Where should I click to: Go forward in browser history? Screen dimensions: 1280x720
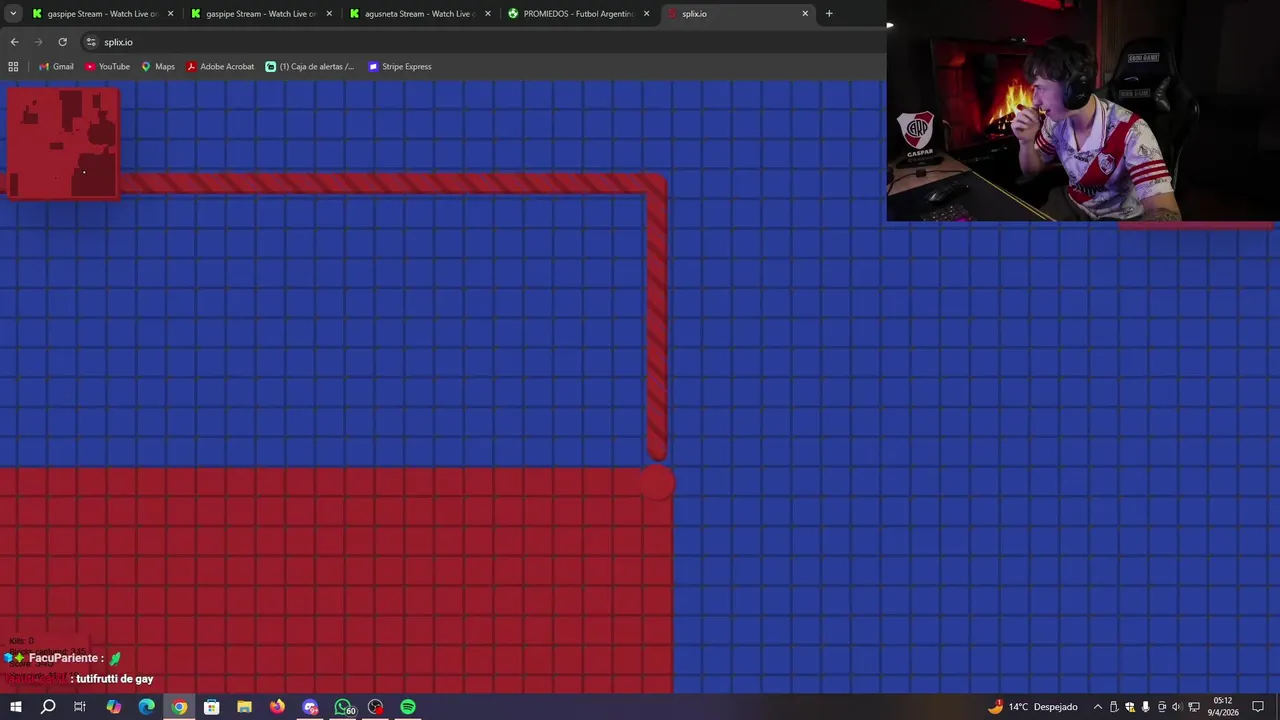[38, 42]
